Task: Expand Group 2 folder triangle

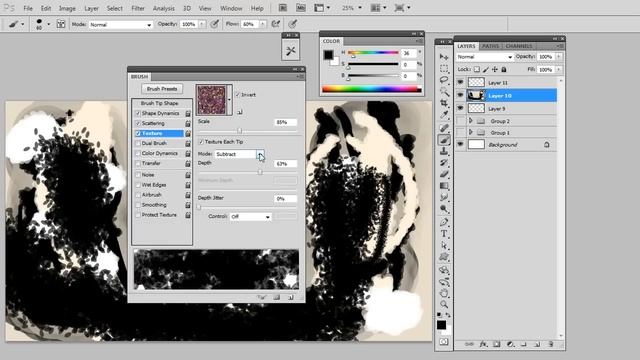Action: click(471, 121)
